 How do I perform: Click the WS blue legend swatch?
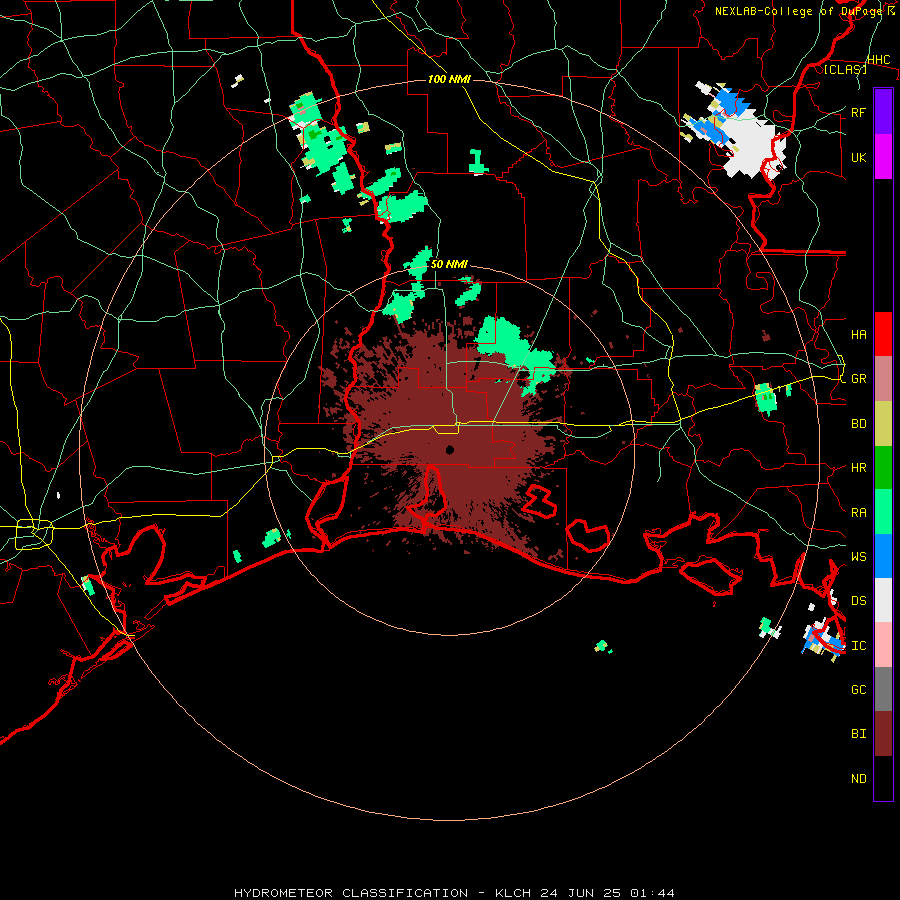tap(883, 556)
